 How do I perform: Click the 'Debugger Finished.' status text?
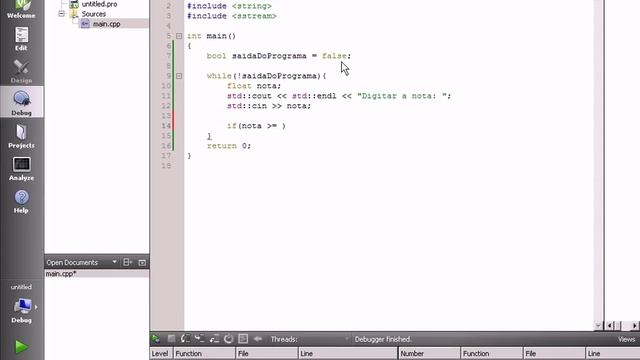point(383,339)
